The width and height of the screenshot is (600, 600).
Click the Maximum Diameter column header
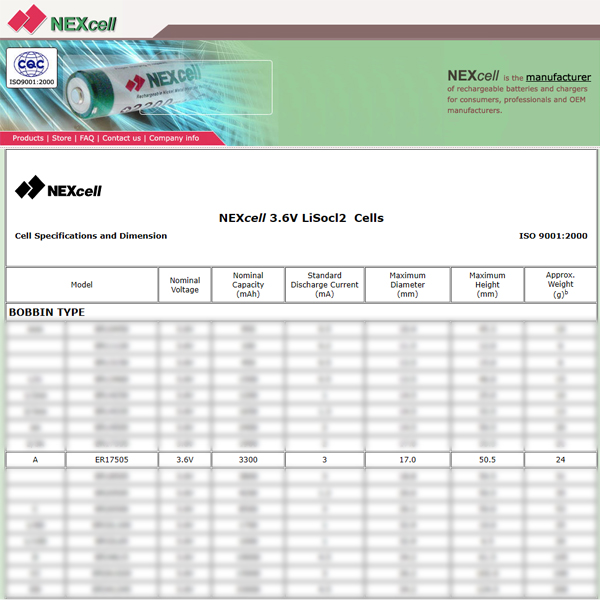407,285
